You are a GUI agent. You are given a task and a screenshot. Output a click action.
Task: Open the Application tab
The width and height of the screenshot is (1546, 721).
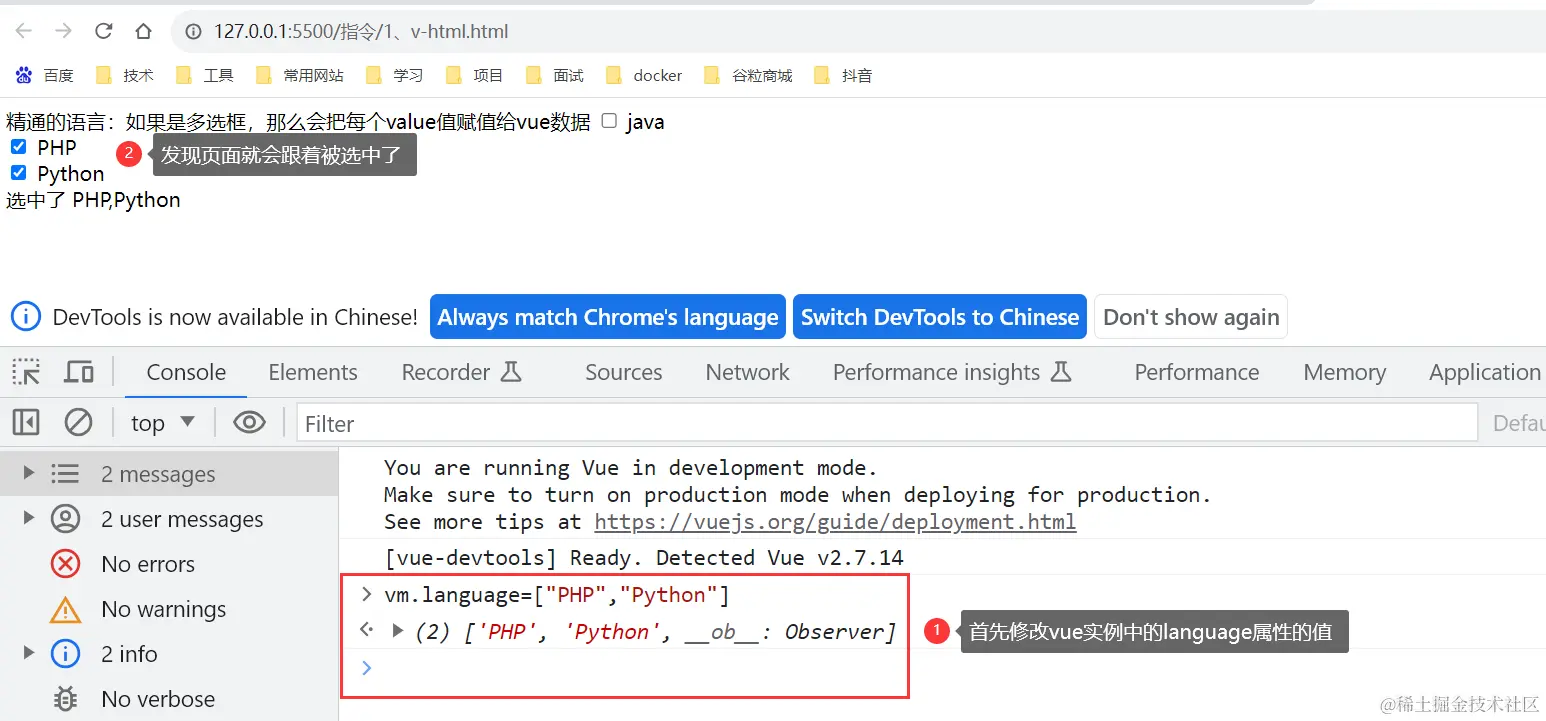pyautogui.click(x=1485, y=372)
